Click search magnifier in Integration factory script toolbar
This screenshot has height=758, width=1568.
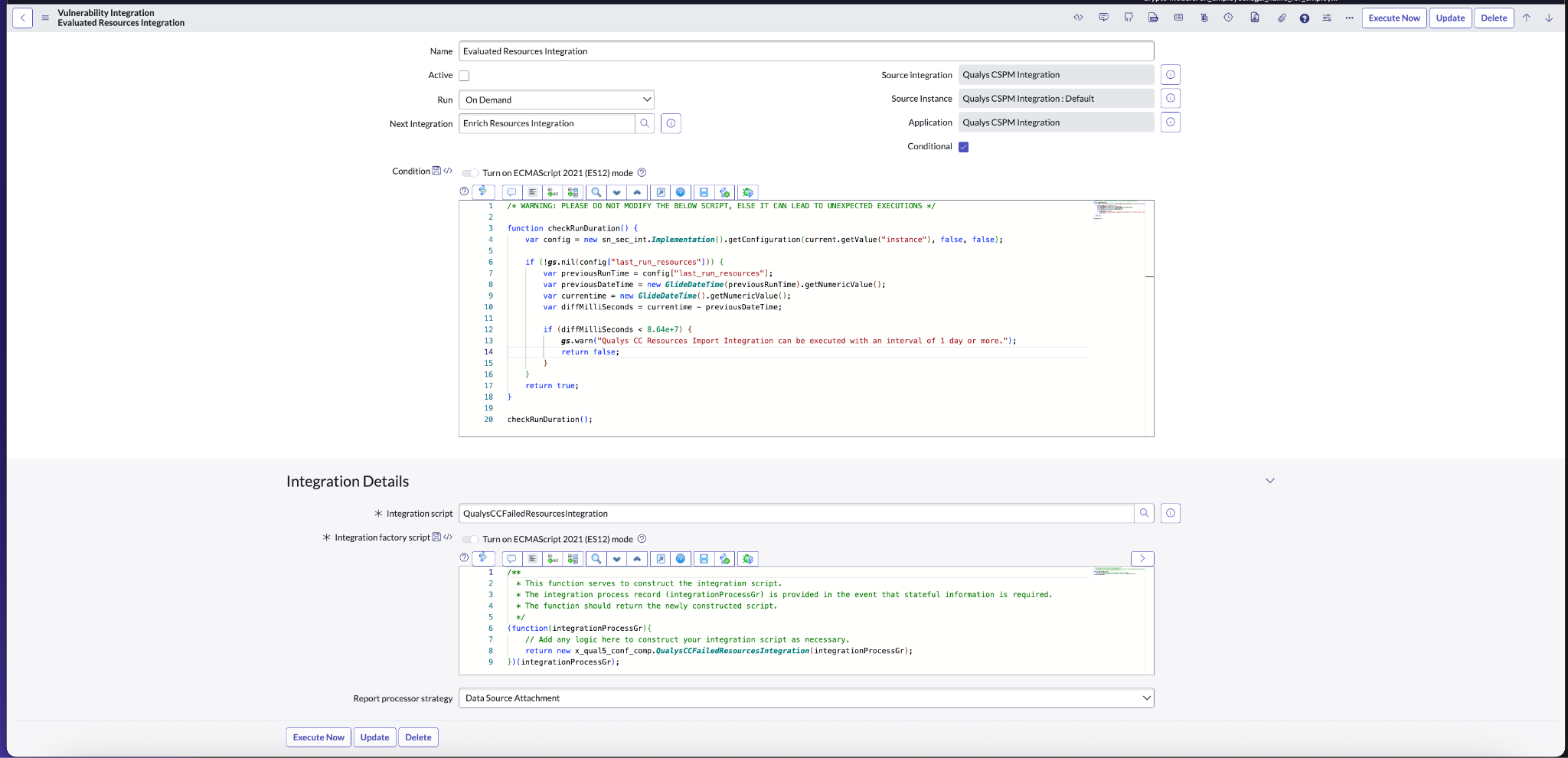(596, 559)
